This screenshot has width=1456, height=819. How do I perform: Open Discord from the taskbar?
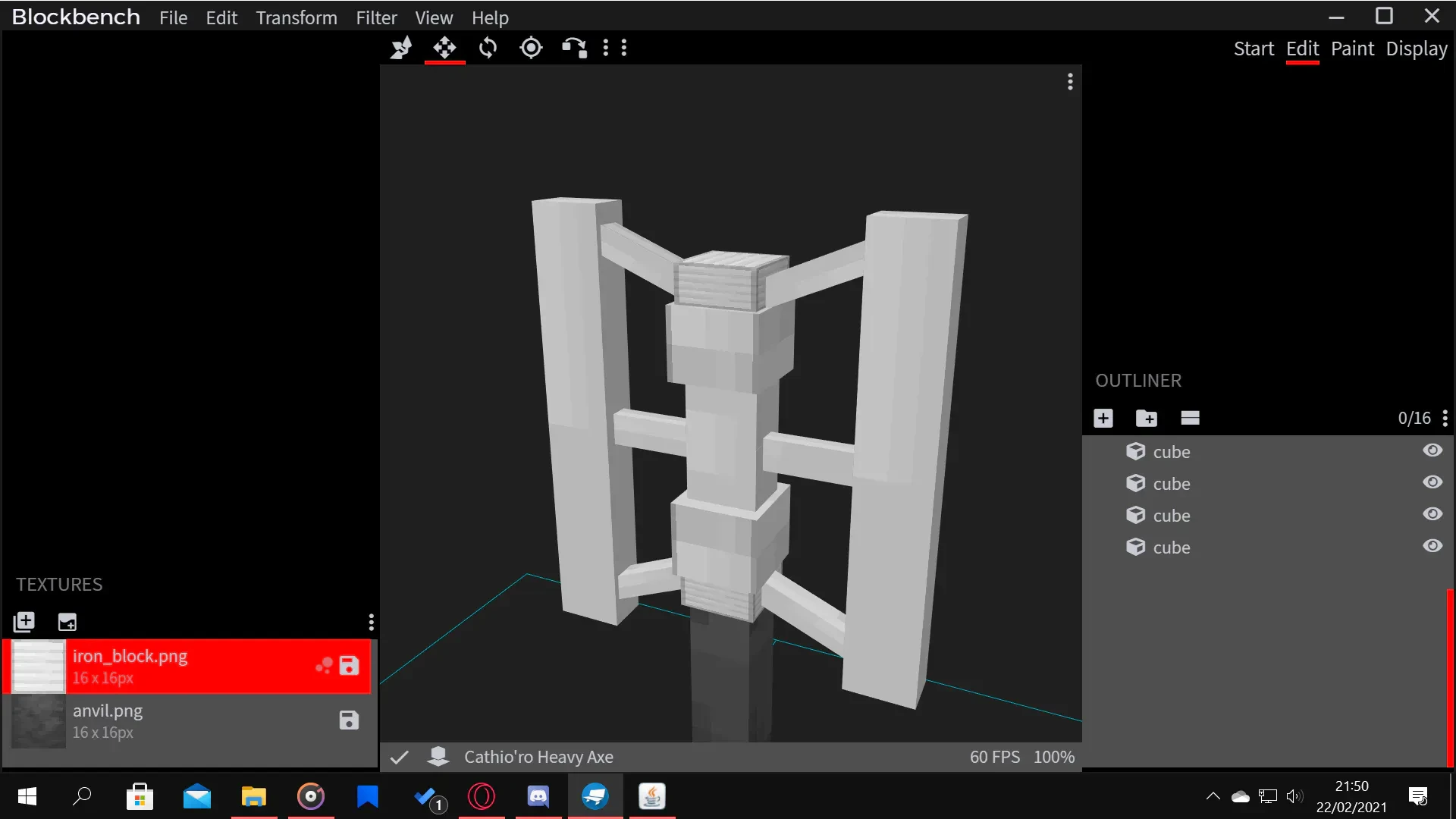tap(538, 796)
